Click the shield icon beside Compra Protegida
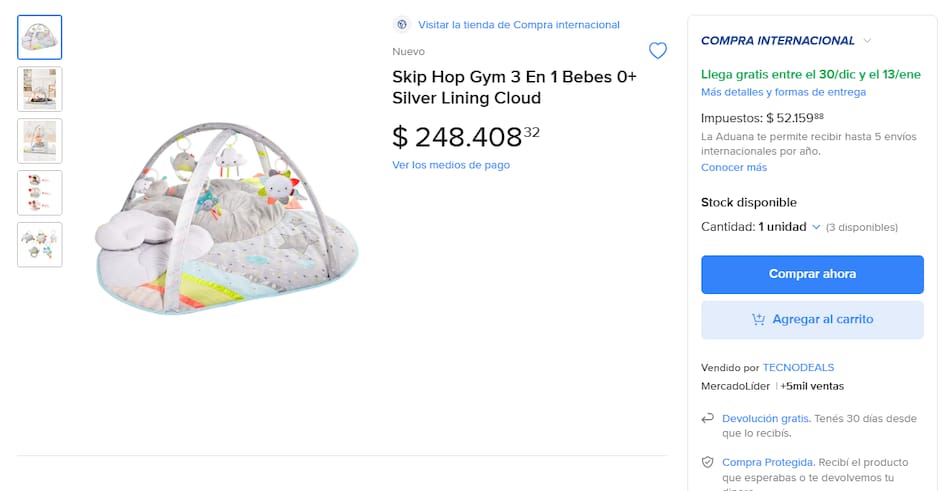 (708, 462)
